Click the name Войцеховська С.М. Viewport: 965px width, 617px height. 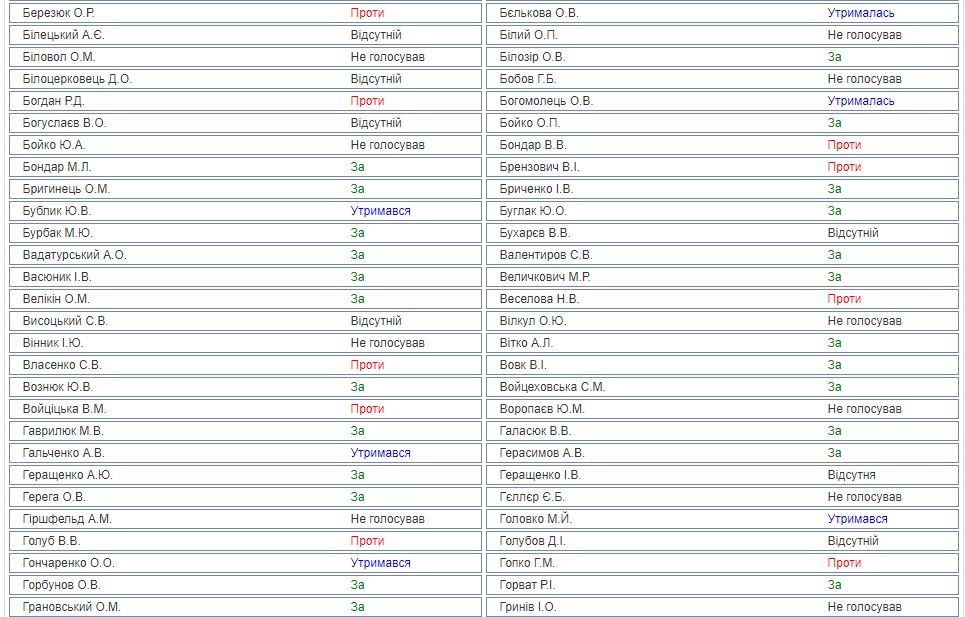552,387
